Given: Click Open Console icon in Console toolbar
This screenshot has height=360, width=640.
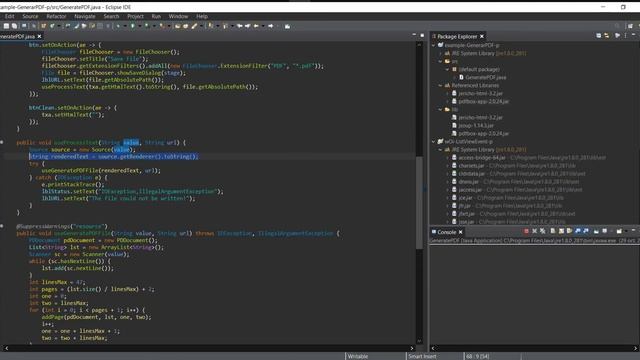Looking at the screenshot, I should (619, 231).
